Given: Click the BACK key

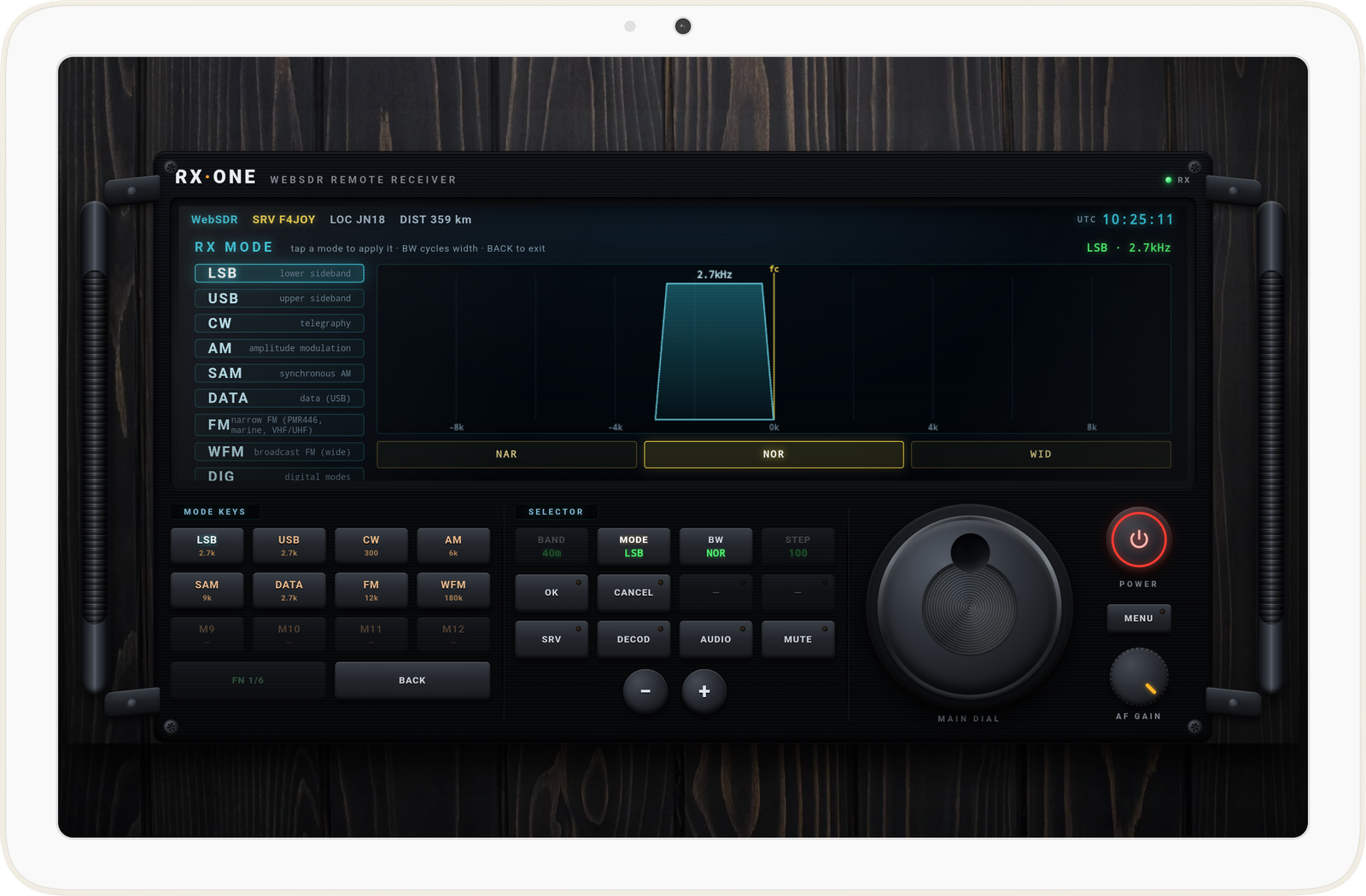Looking at the screenshot, I should 412,680.
